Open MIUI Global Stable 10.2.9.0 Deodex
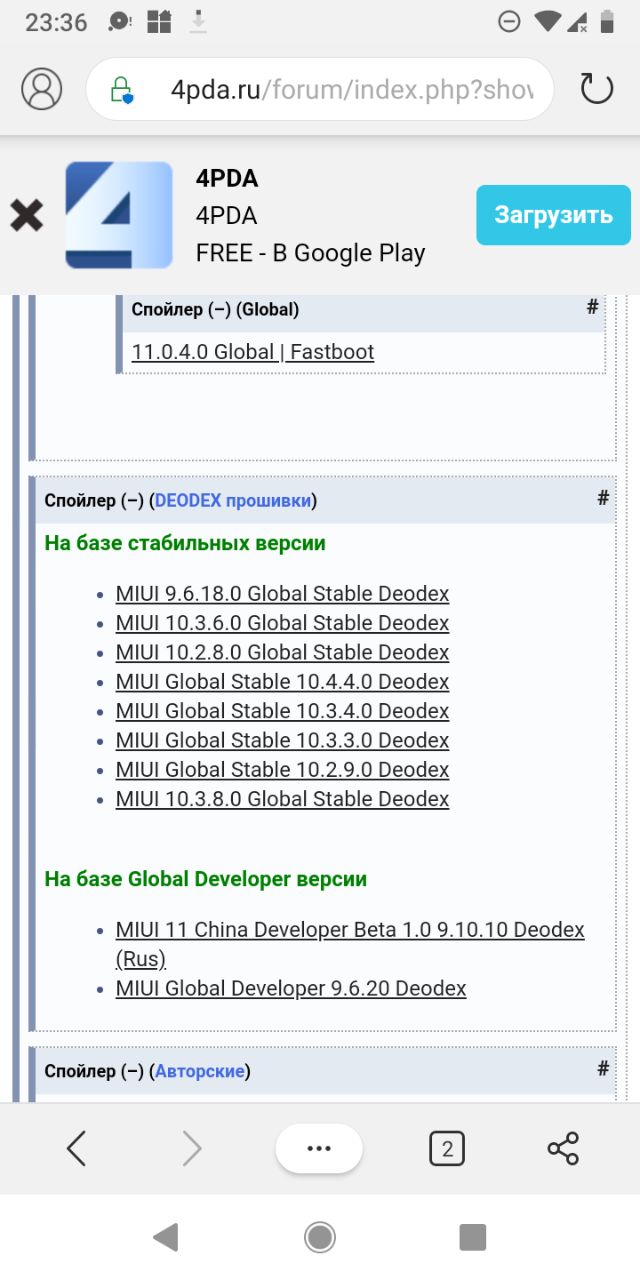 (282, 770)
